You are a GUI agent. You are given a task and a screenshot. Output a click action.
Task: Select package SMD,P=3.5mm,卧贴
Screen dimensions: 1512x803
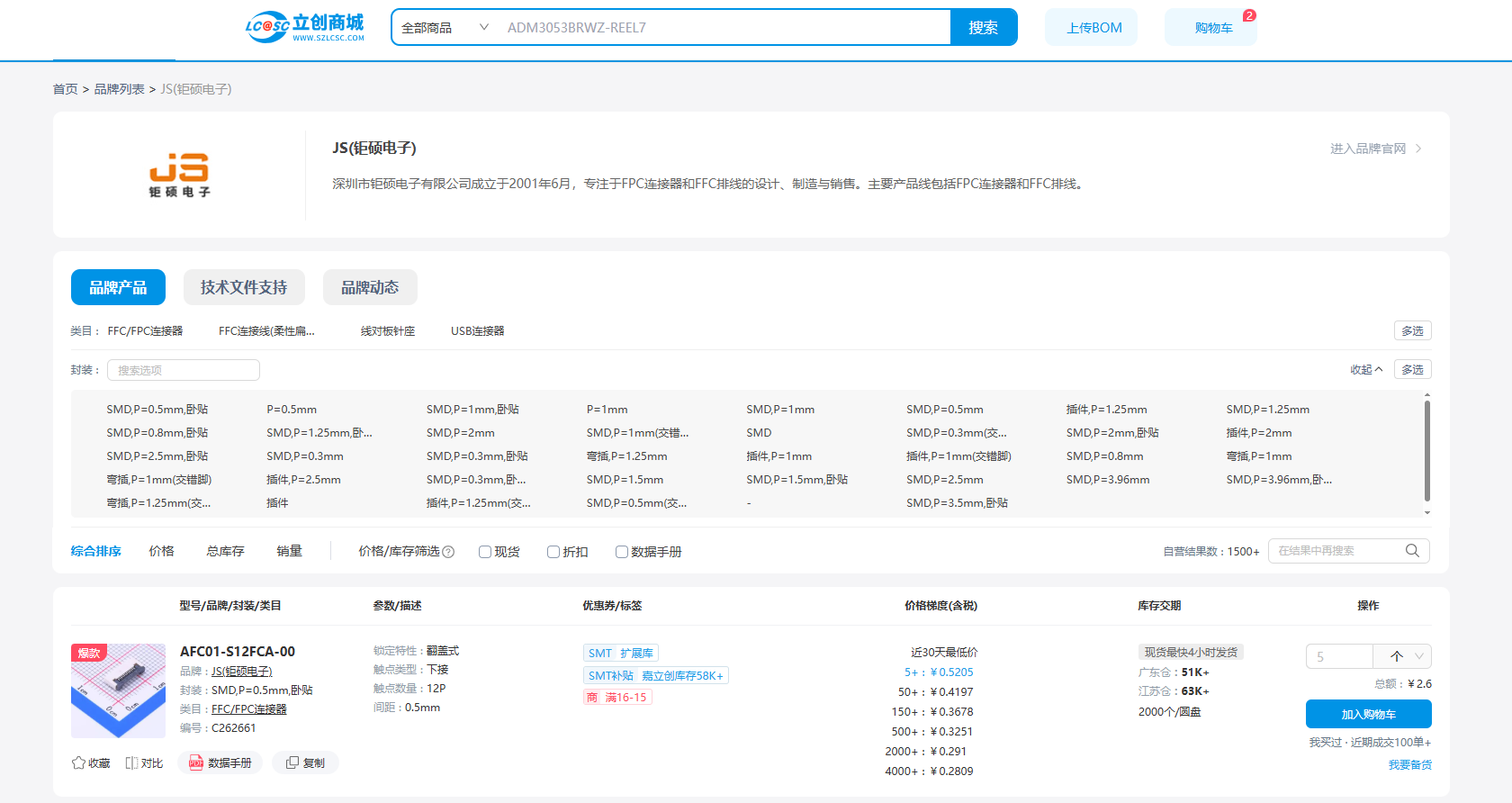tap(957, 503)
